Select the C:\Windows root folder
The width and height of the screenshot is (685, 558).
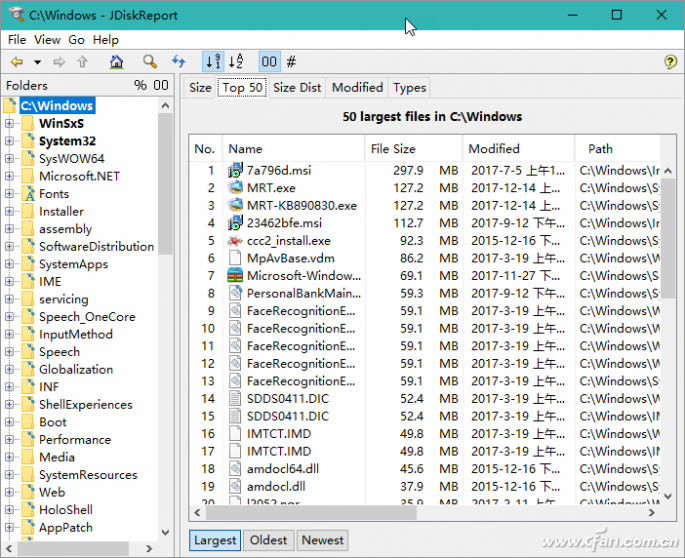coord(57,106)
